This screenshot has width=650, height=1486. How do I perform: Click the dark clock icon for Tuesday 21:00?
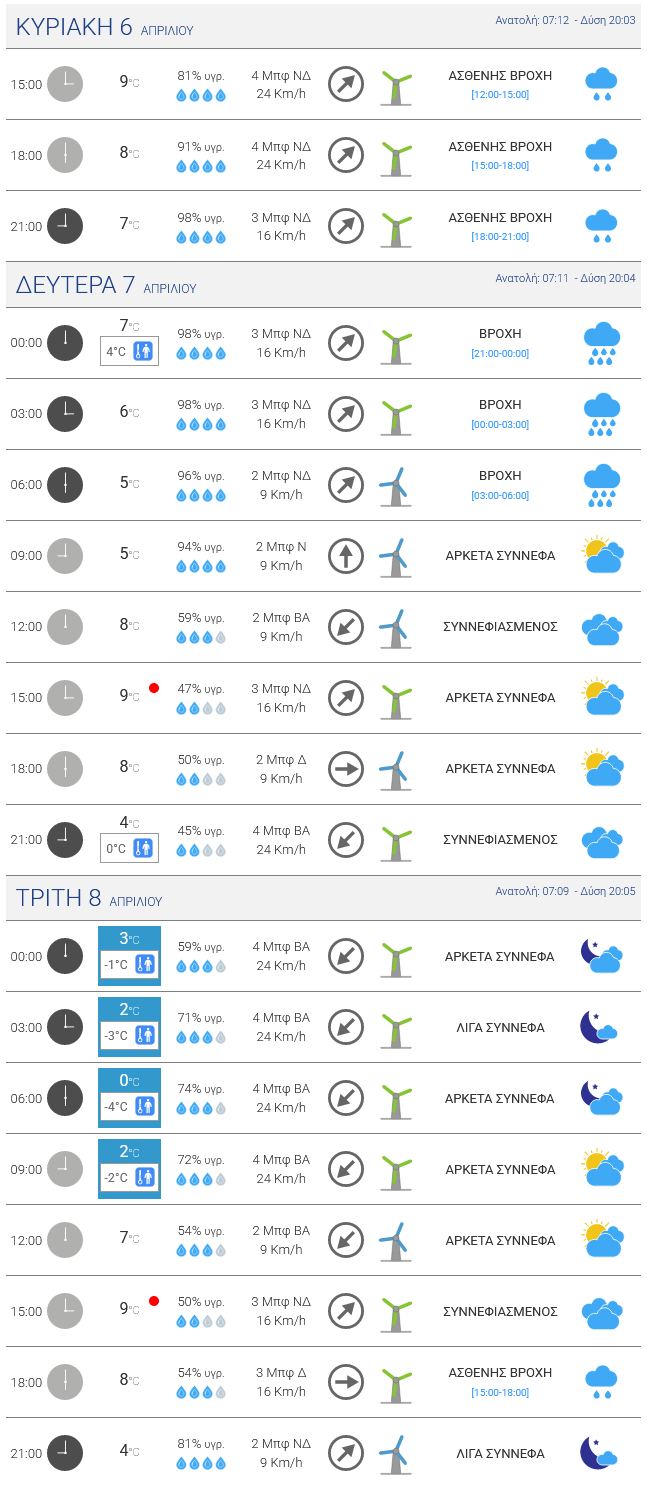click(65, 1453)
